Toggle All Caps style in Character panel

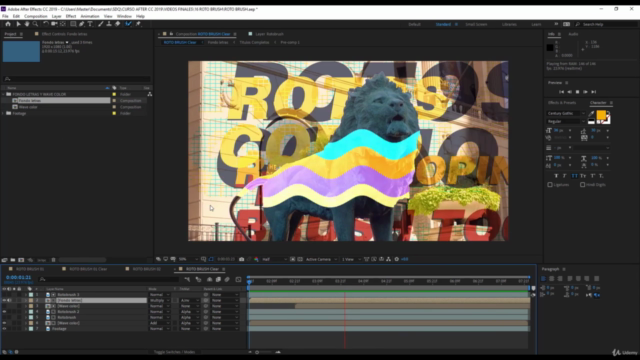(x=574, y=176)
